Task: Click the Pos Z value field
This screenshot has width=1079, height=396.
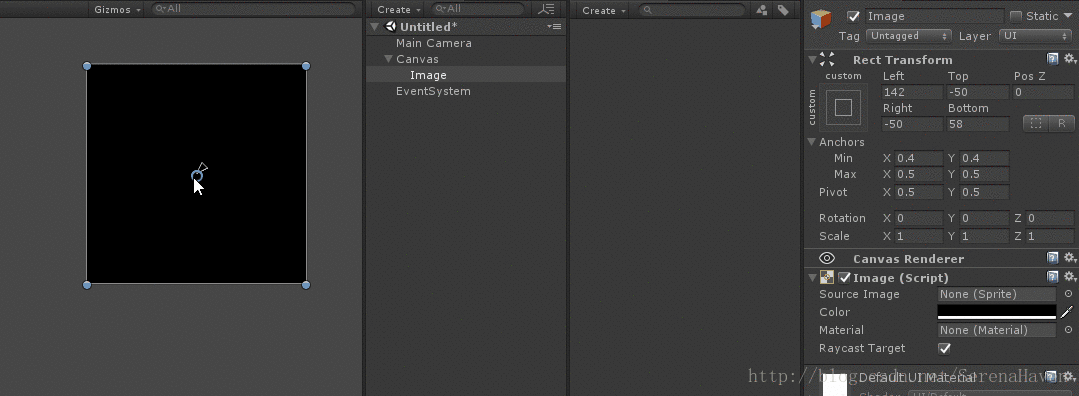Action: pyautogui.click(x=1043, y=92)
